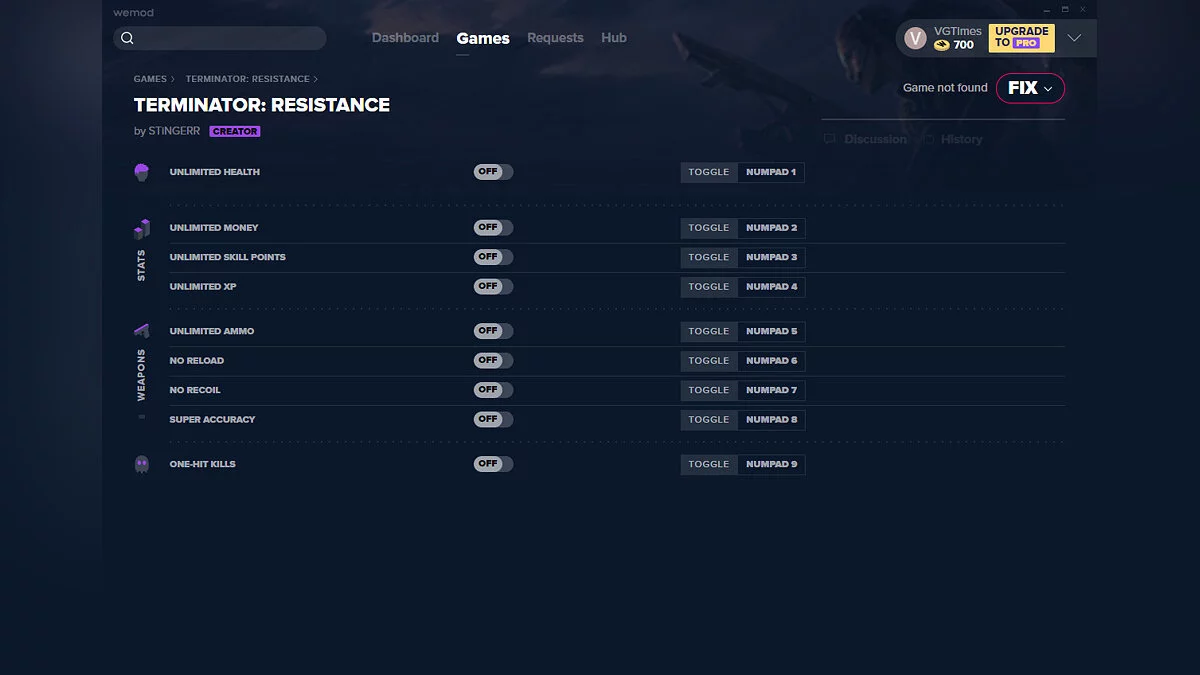The image size is (1200, 675).
Task: Switch One-Hit Kills from OFF to ON
Action: 492,463
